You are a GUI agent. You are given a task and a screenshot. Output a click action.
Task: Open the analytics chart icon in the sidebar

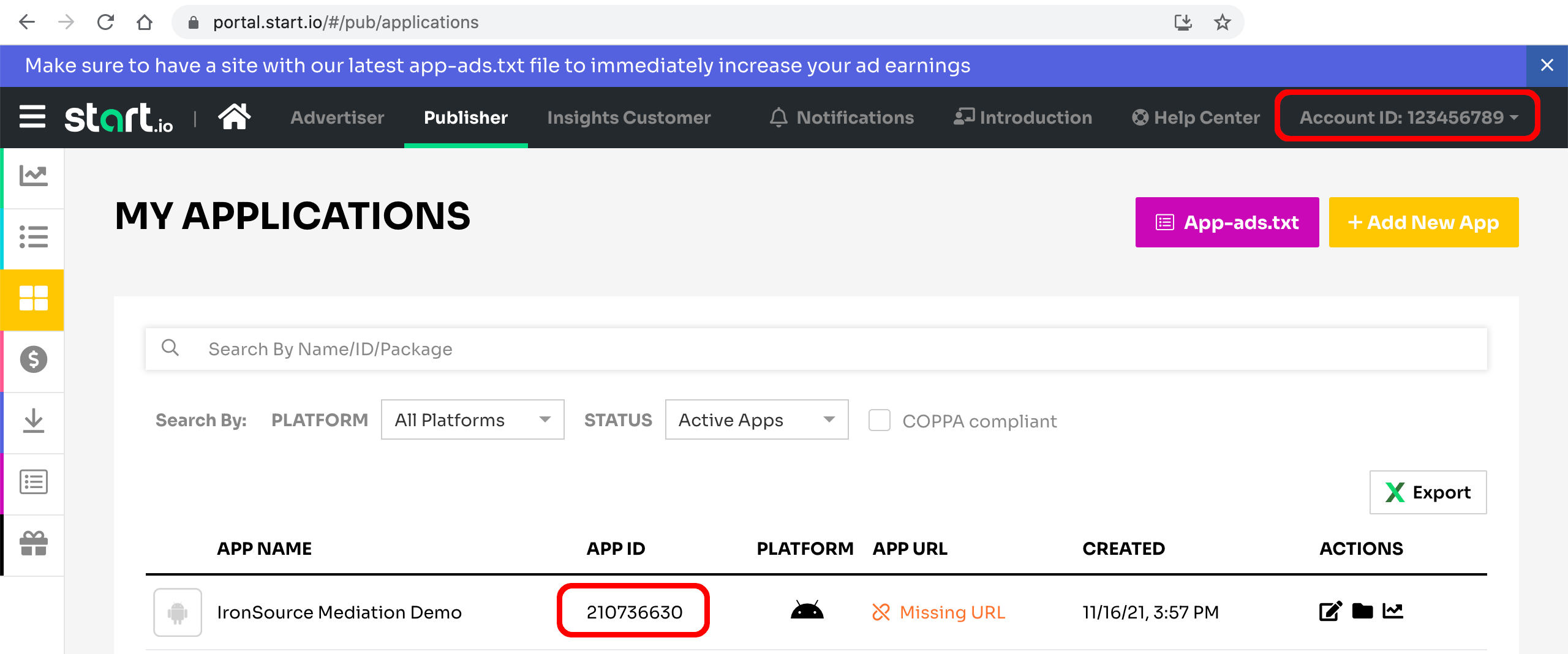coord(33,176)
